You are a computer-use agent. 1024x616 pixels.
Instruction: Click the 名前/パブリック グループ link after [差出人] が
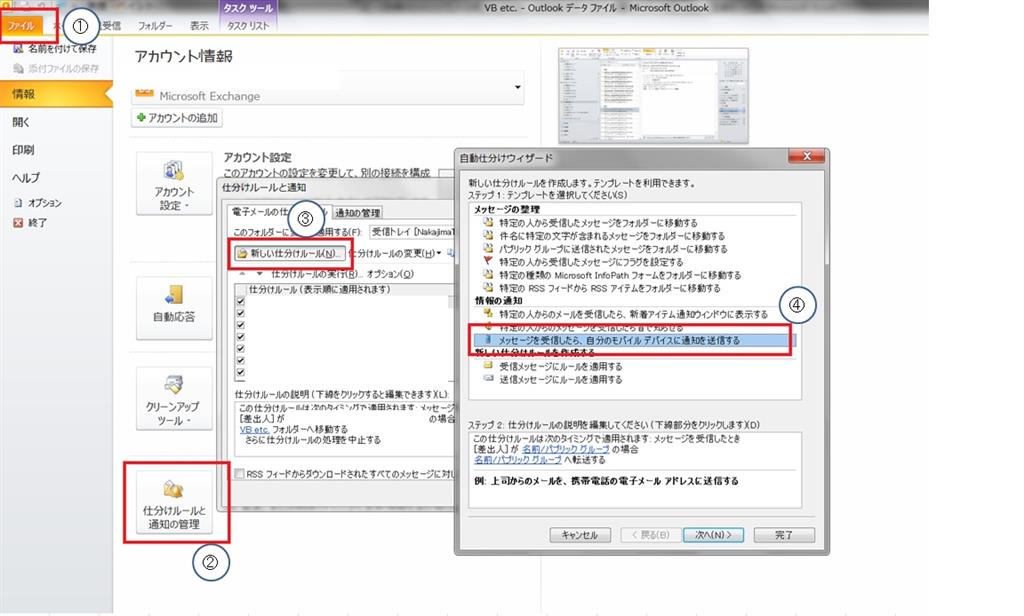pyautogui.click(x=566, y=449)
